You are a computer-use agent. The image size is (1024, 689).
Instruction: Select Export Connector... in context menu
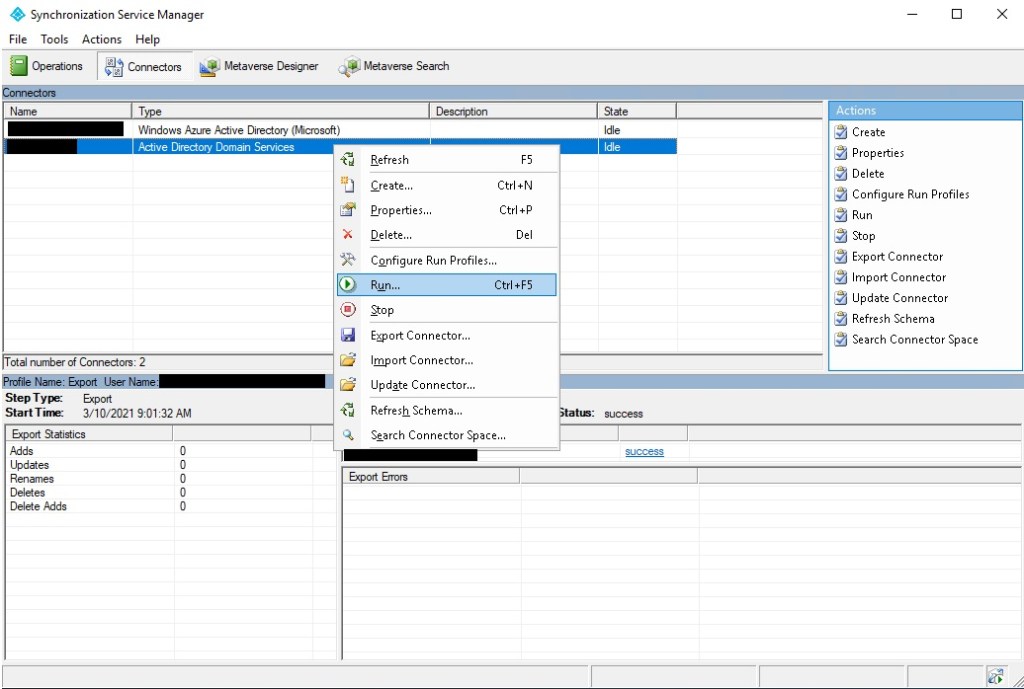pos(447,336)
